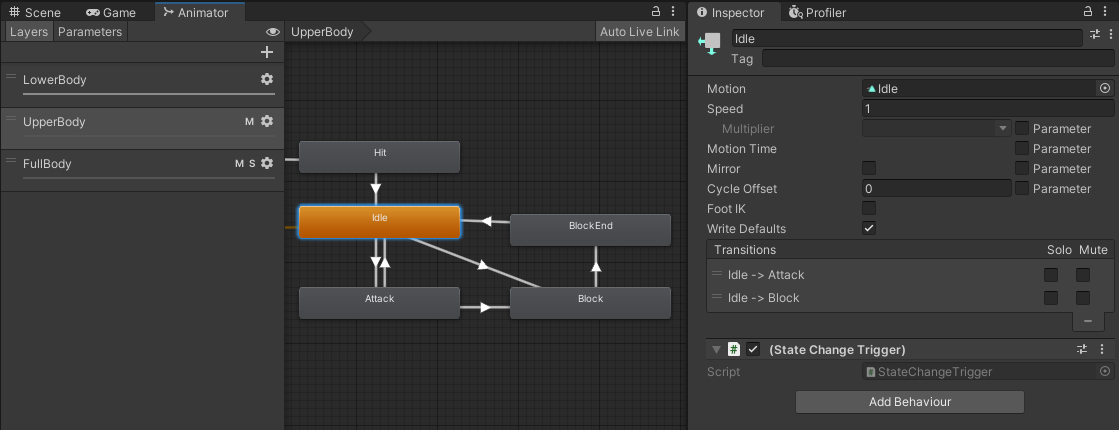Check Solo for Idle -> Attack

point(1051,275)
